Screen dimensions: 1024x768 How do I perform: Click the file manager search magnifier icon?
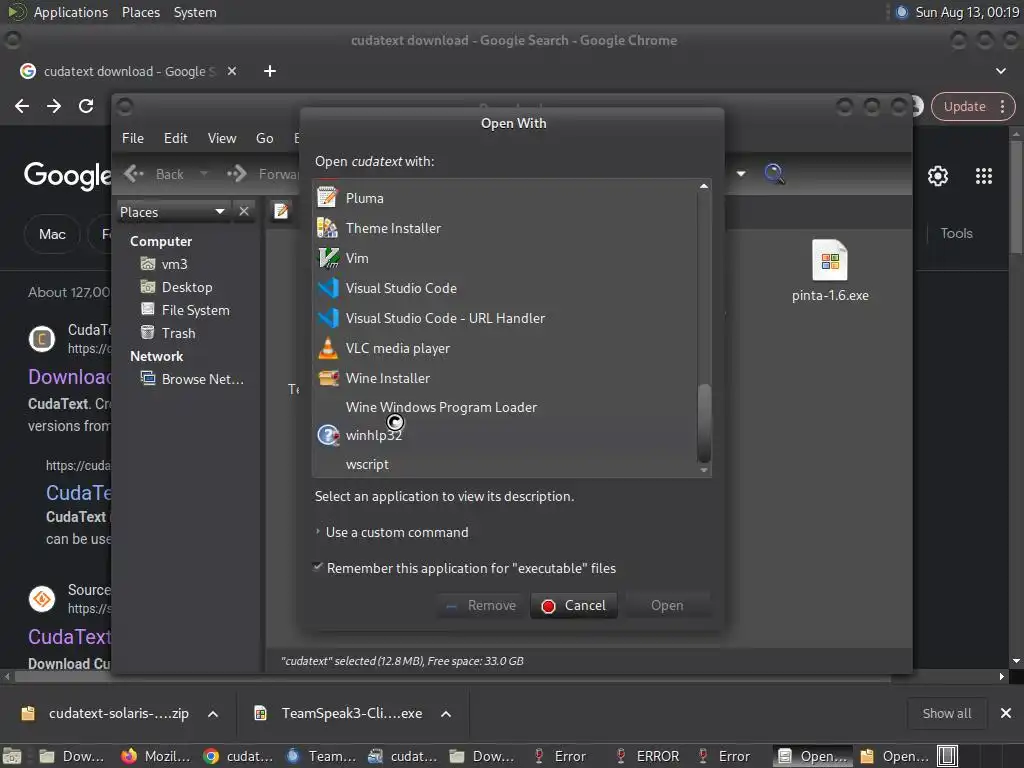pyautogui.click(x=774, y=174)
